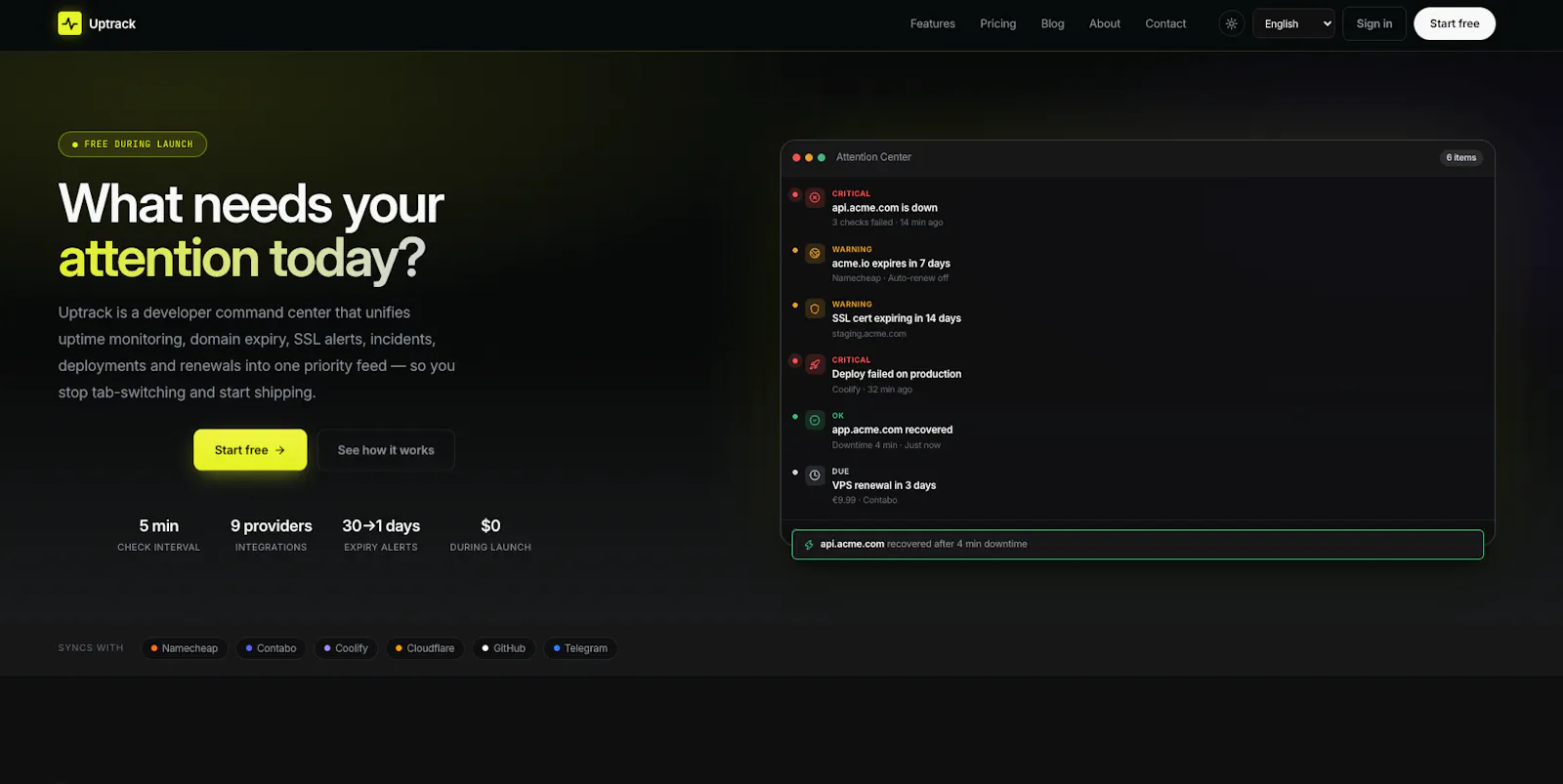Open the Blog nav item

[x=1052, y=23]
